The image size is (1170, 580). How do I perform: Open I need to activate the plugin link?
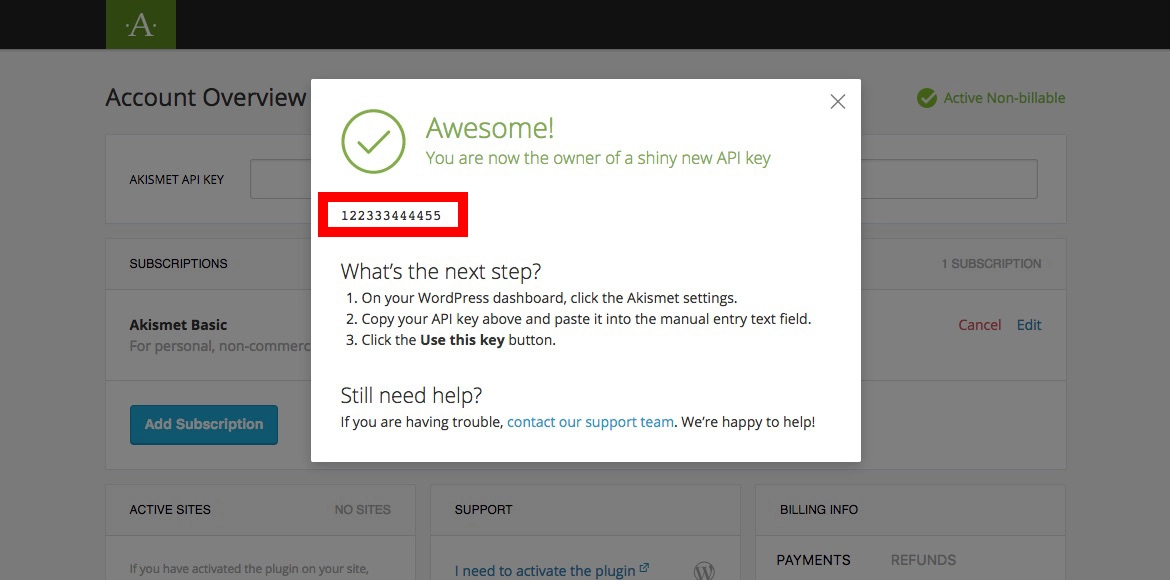click(x=545, y=571)
